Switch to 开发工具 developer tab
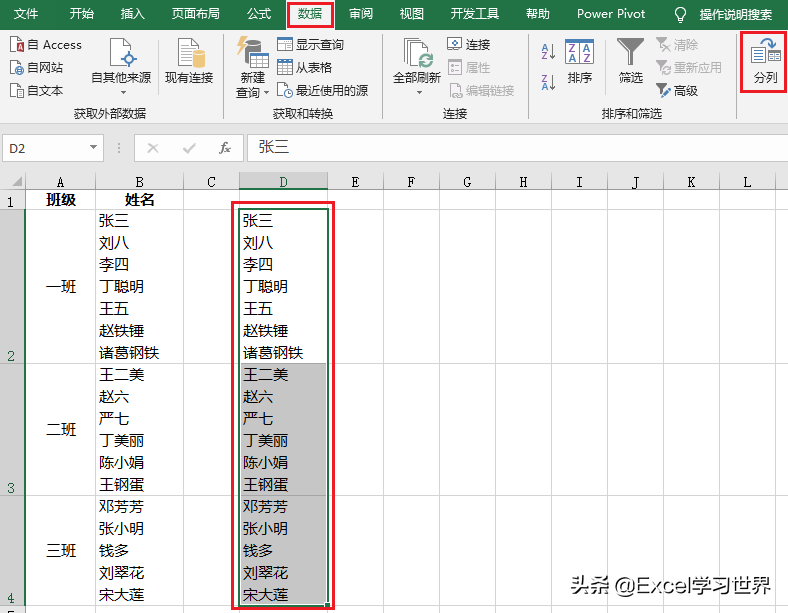Viewport: 788px width, 613px height. coord(474,14)
